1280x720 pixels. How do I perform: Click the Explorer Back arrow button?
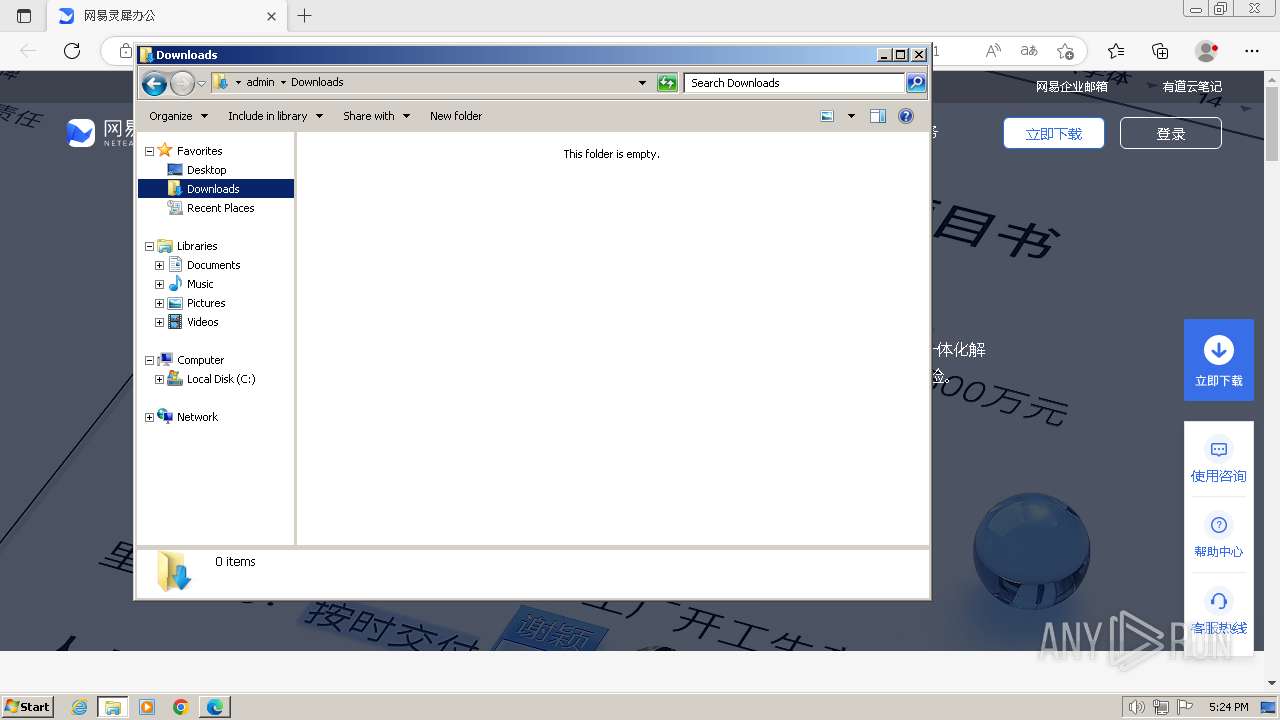point(154,84)
